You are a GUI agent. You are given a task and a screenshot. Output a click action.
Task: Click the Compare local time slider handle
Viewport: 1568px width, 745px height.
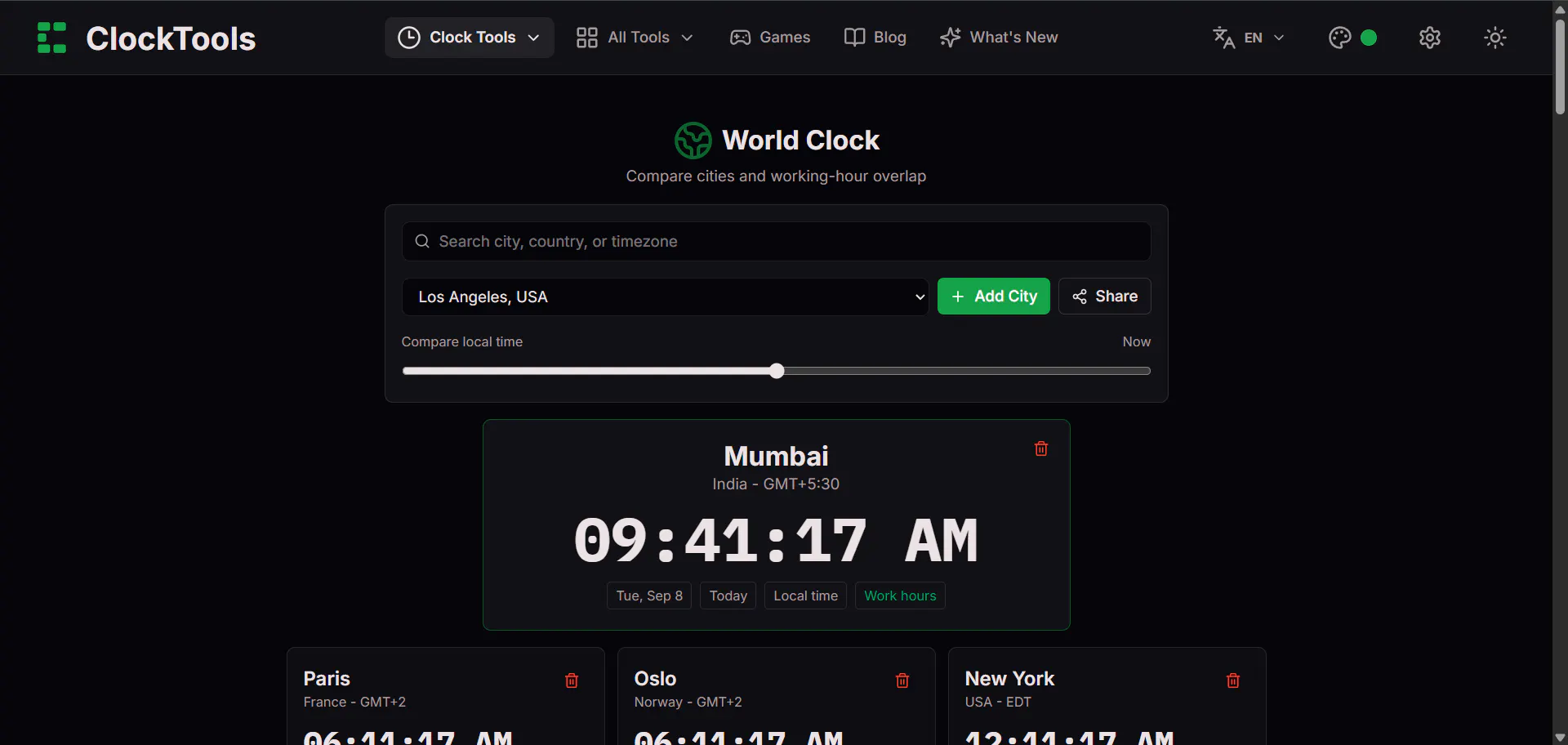[x=777, y=371]
